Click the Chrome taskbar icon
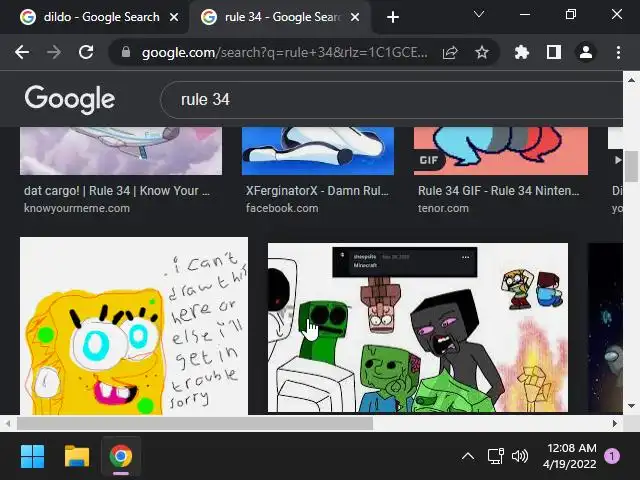This screenshot has height=480, width=640. 121,456
